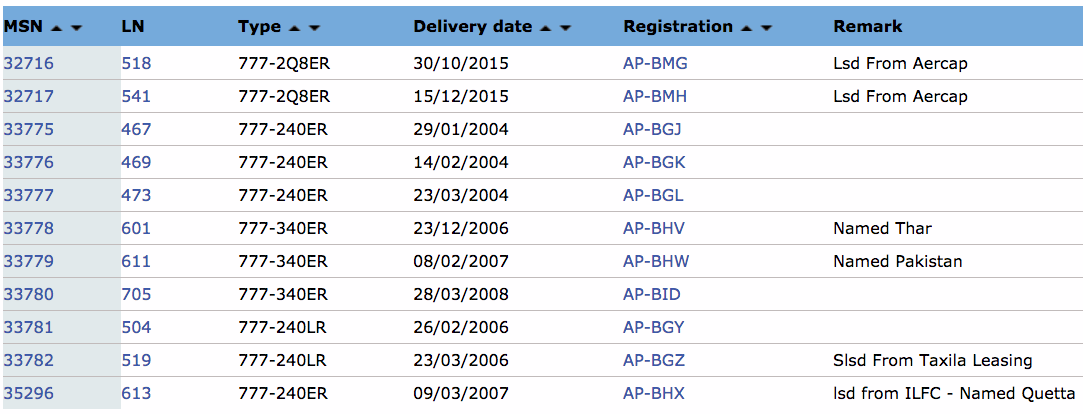This screenshot has width=1083, height=414.
Task: Sort MSN column descending arrow
Action: [77, 28]
